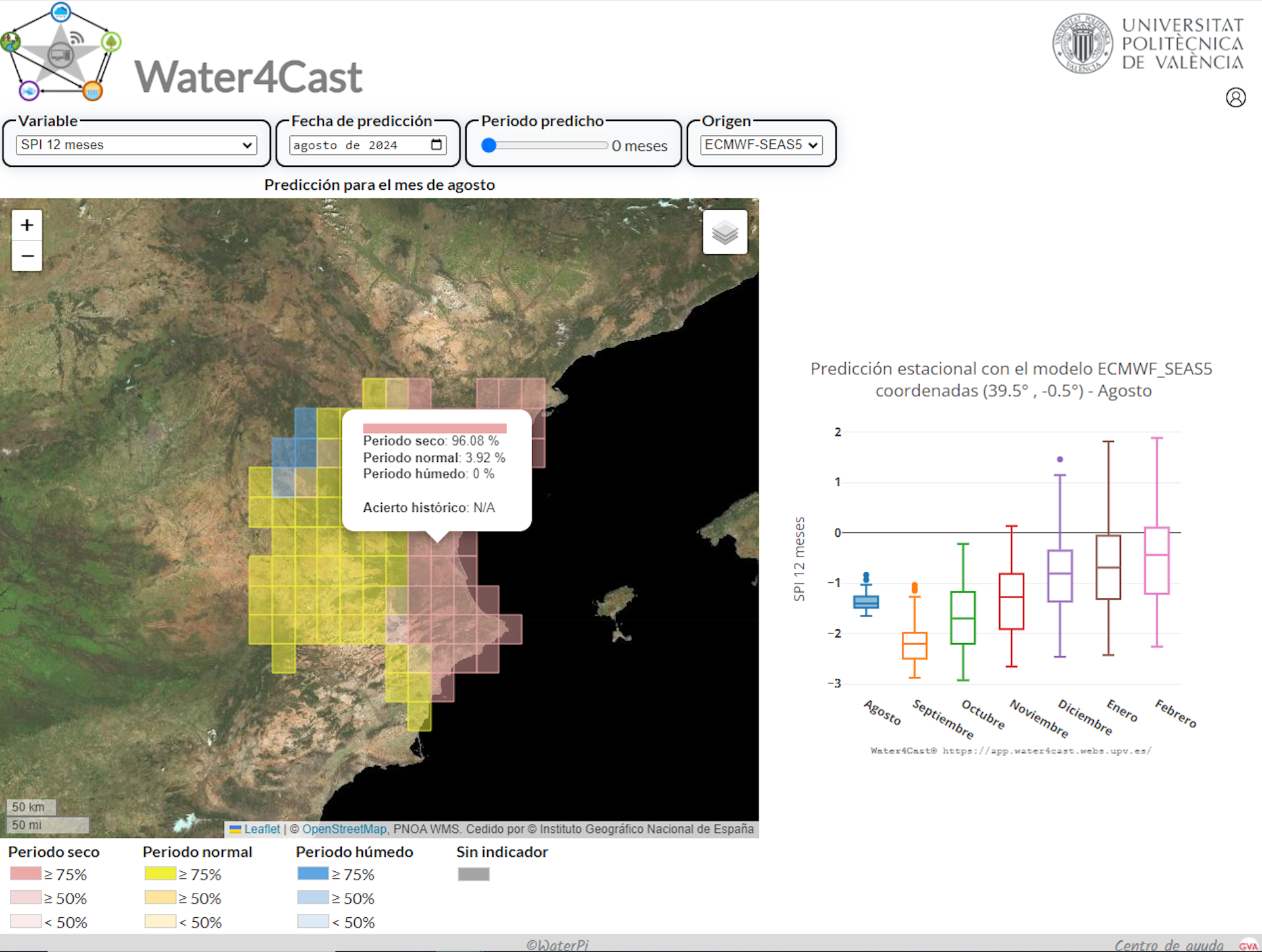Click the calendar icon in prediction date

click(x=436, y=145)
